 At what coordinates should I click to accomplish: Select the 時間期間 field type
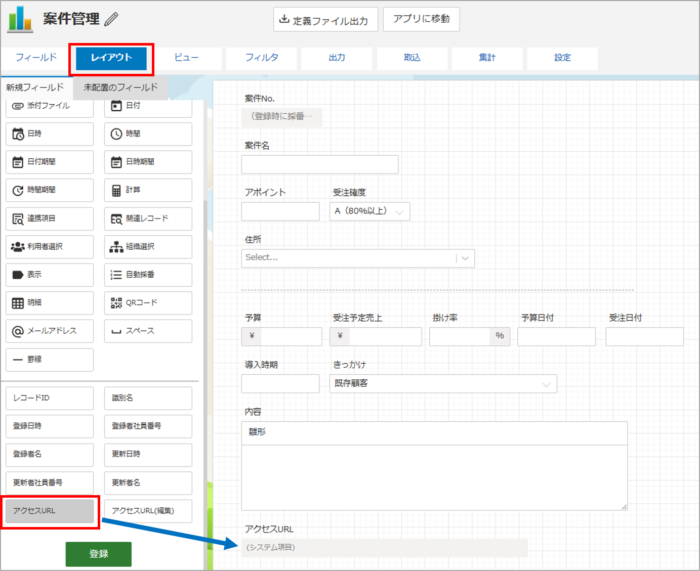click(50, 190)
